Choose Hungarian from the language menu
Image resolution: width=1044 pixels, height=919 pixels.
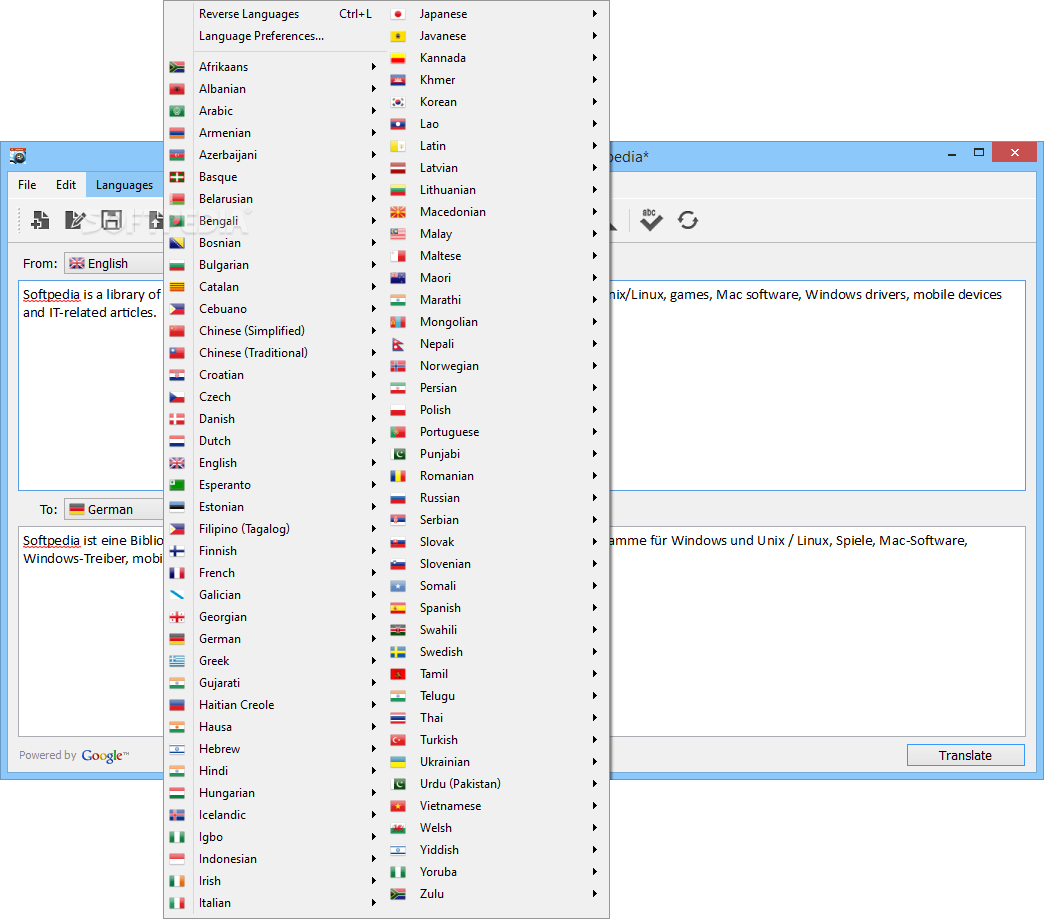[x=275, y=792]
